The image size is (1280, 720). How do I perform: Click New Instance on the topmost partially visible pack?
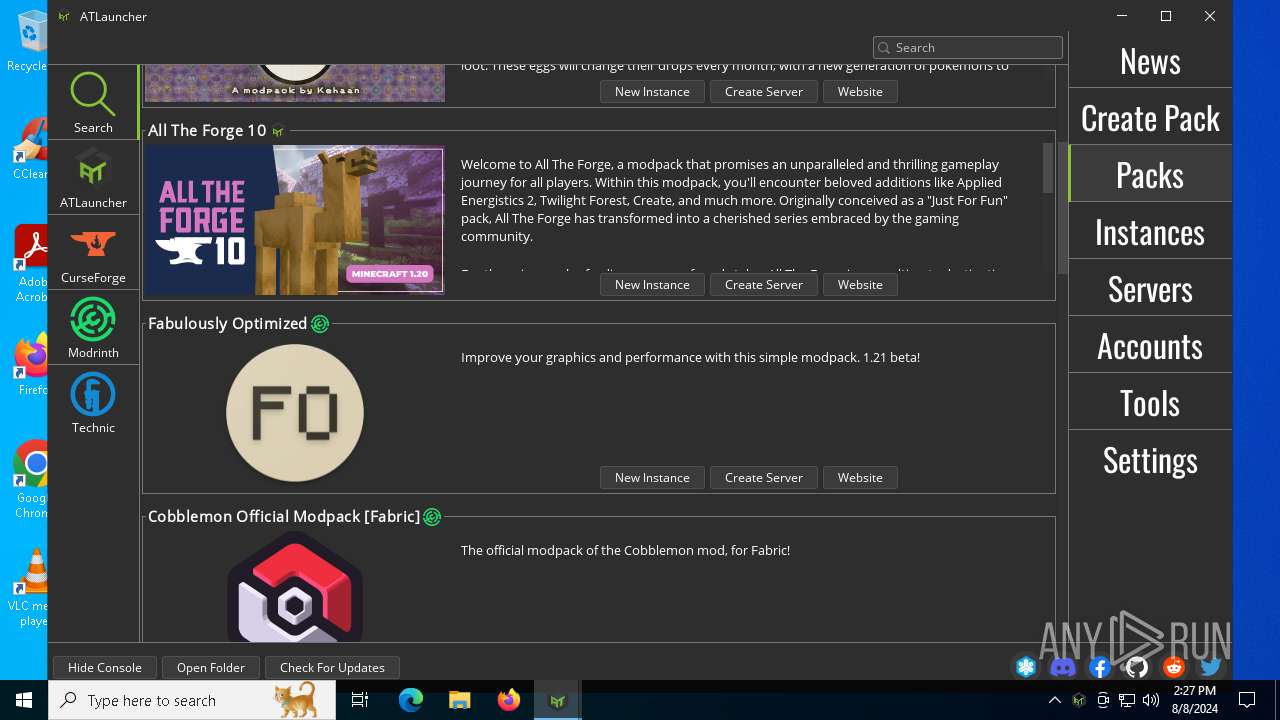coord(652,91)
